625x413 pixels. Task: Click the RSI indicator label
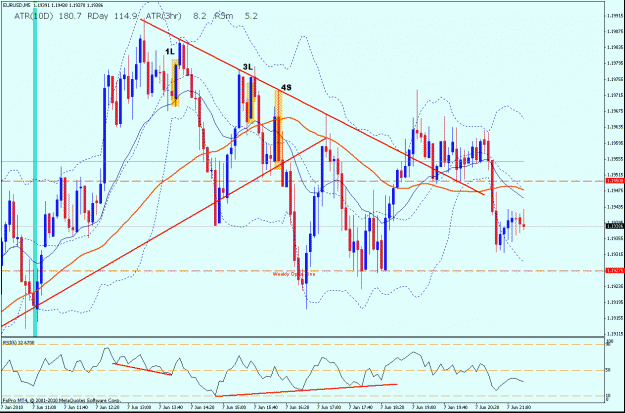coord(19,342)
